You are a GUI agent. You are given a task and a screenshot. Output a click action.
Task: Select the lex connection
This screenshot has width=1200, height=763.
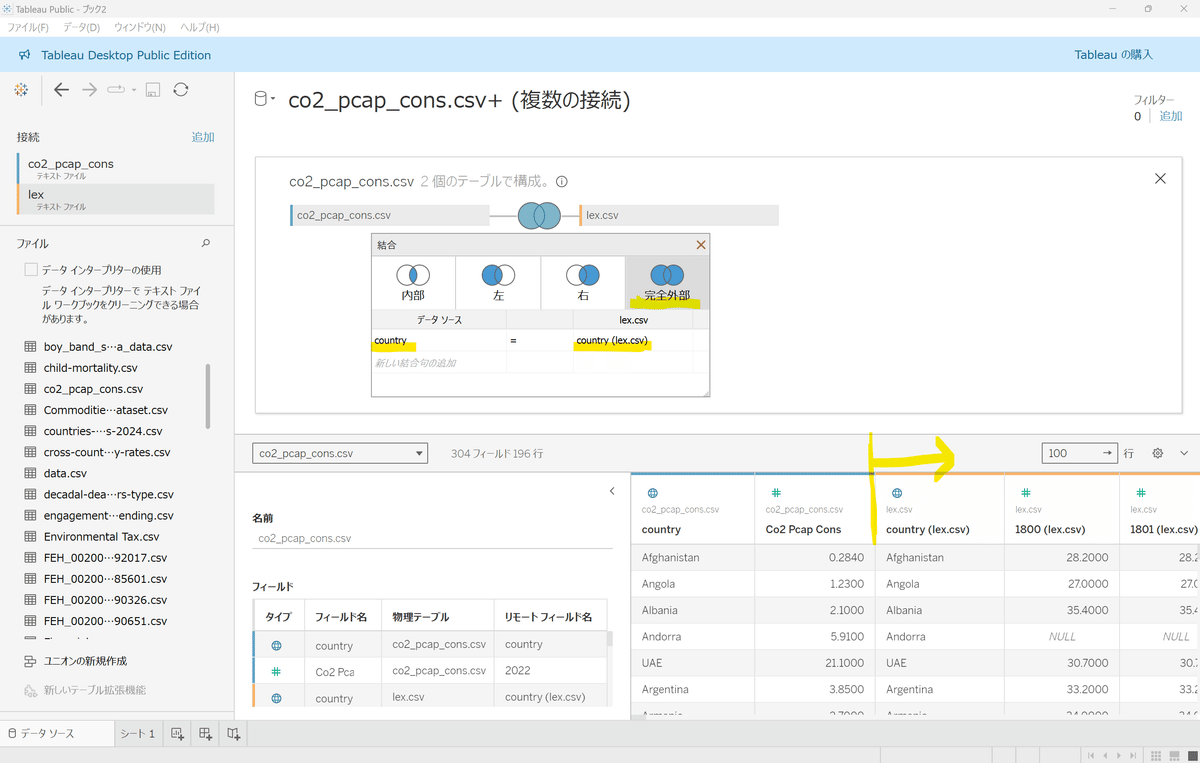[115, 199]
